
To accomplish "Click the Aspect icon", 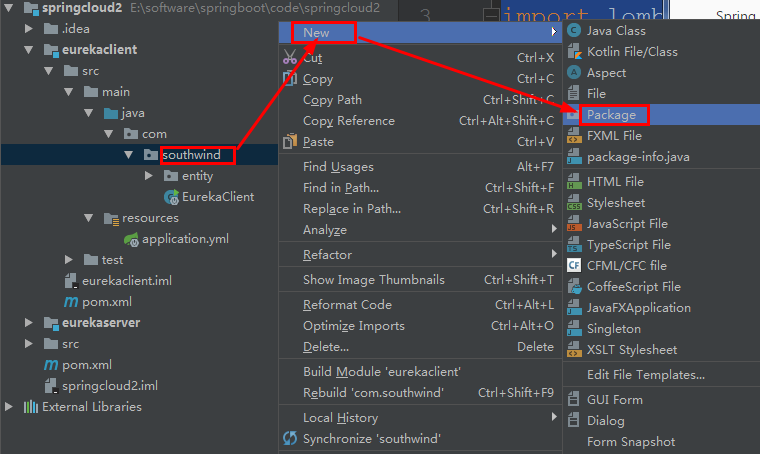I will pos(574,72).
